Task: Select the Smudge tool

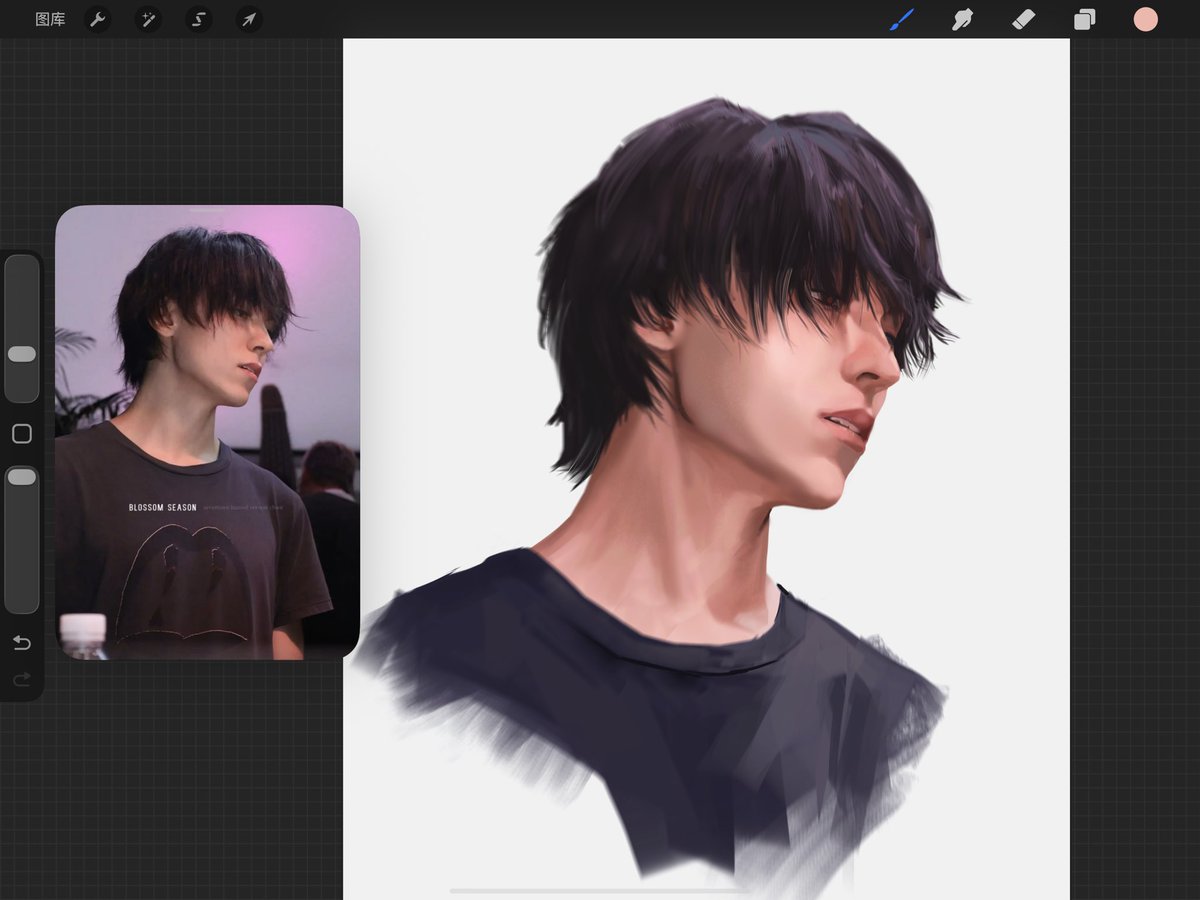Action: click(962, 19)
